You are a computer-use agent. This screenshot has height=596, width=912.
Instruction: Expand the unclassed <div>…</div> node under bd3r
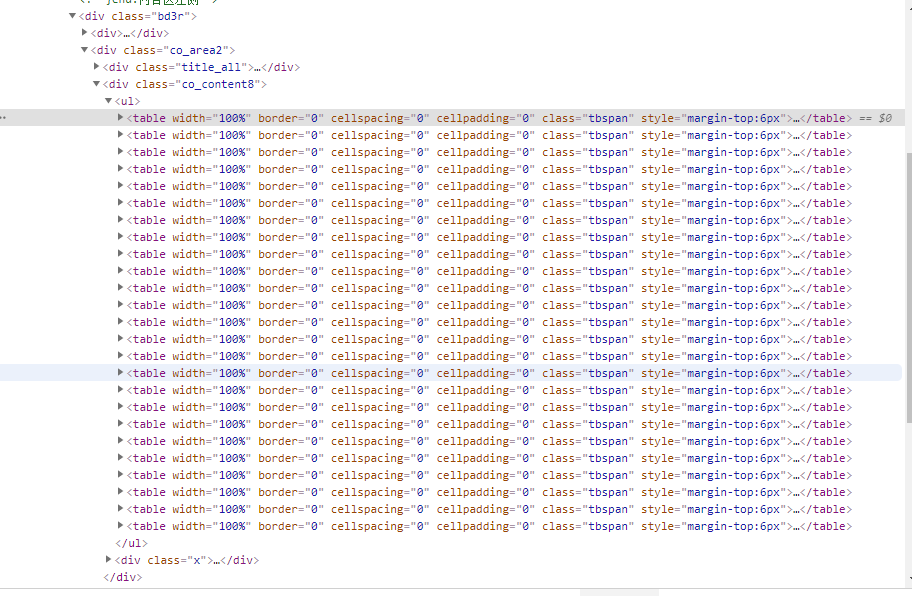85,33
